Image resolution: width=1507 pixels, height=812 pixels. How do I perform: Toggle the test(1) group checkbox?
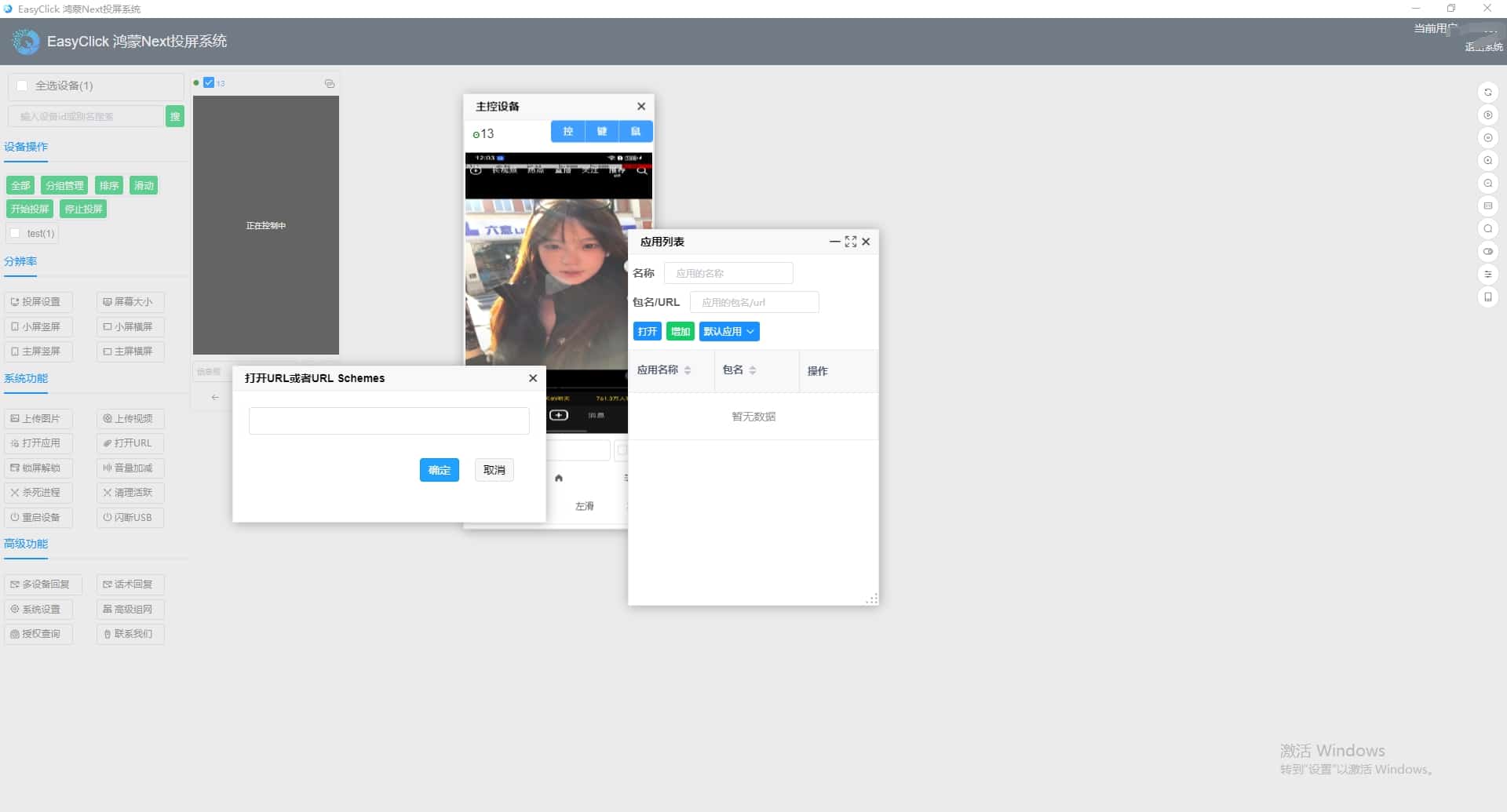point(15,233)
